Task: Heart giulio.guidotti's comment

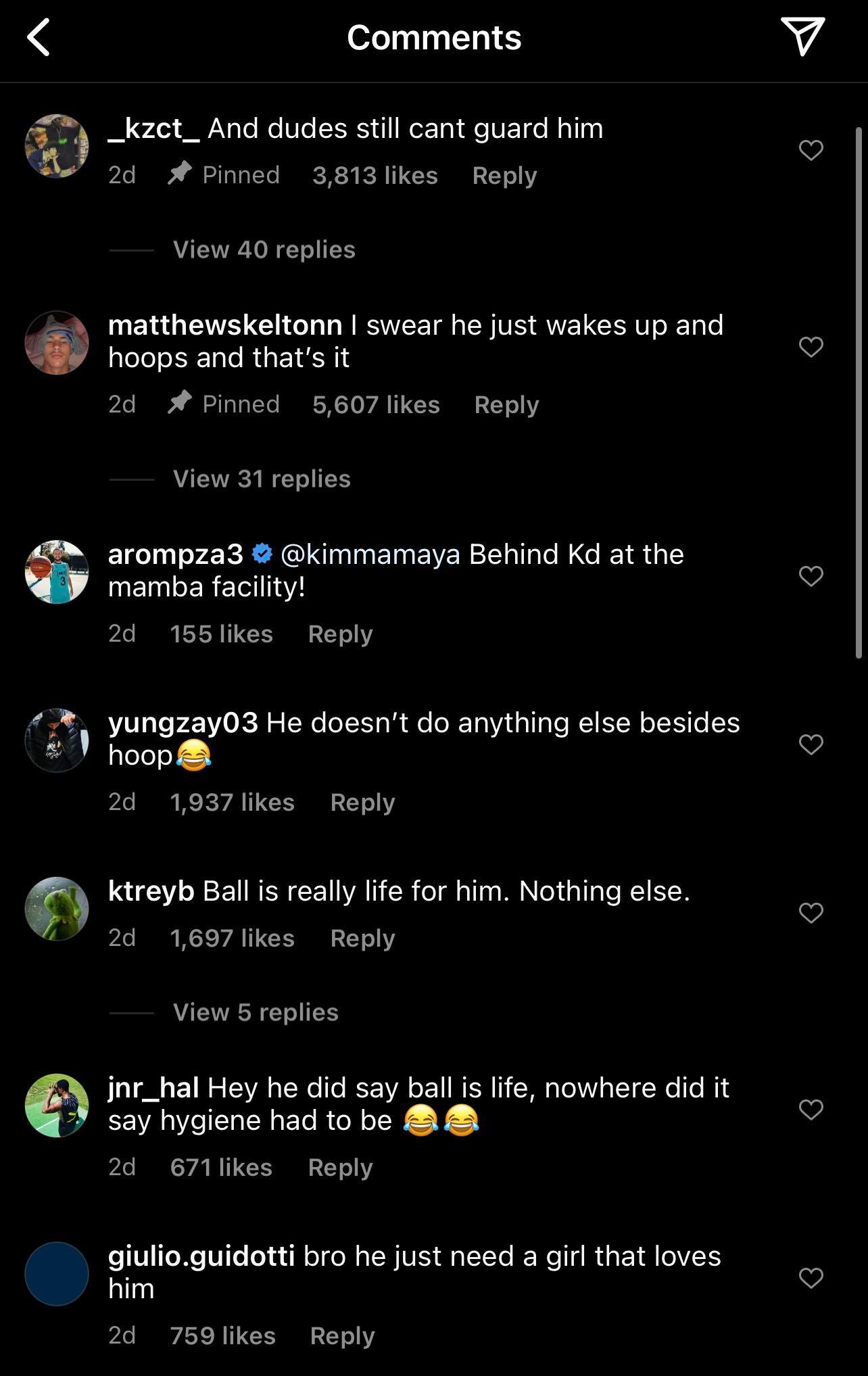Action: (811, 1278)
